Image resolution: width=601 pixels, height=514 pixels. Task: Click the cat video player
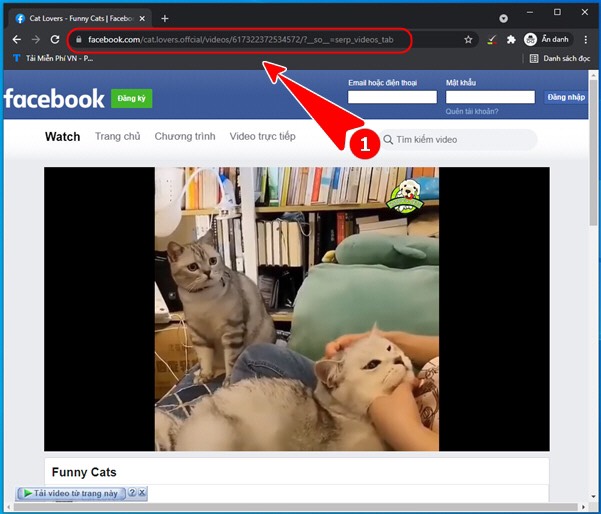(x=297, y=309)
